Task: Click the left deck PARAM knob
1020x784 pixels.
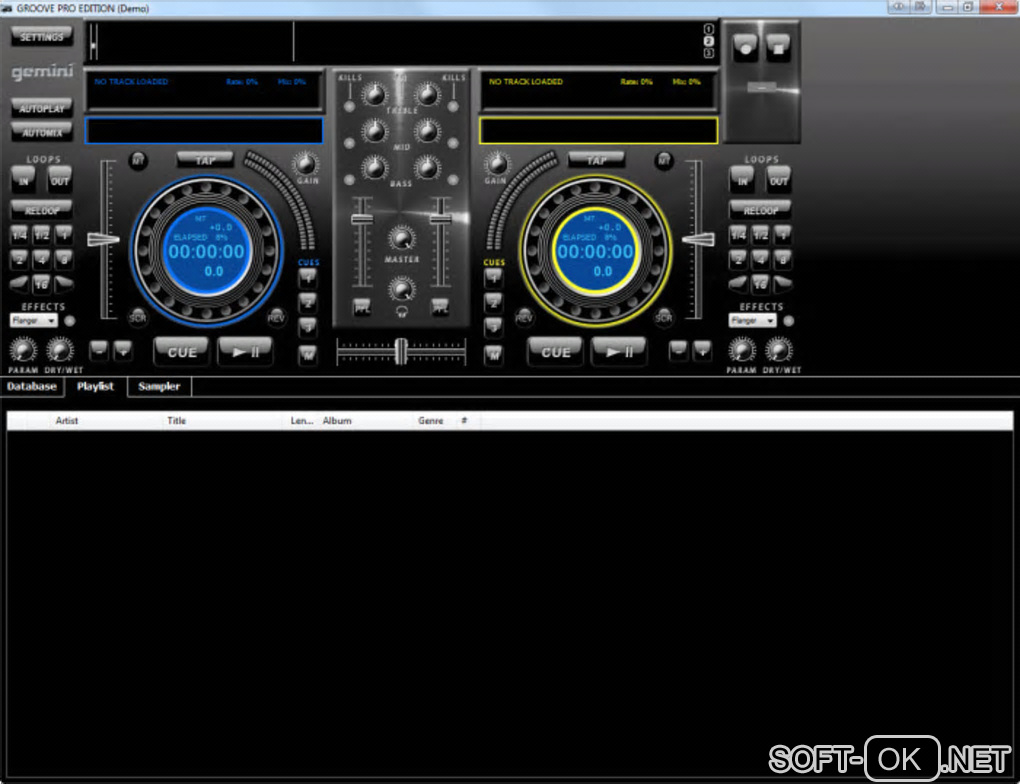Action: click(x=23, y=350)
